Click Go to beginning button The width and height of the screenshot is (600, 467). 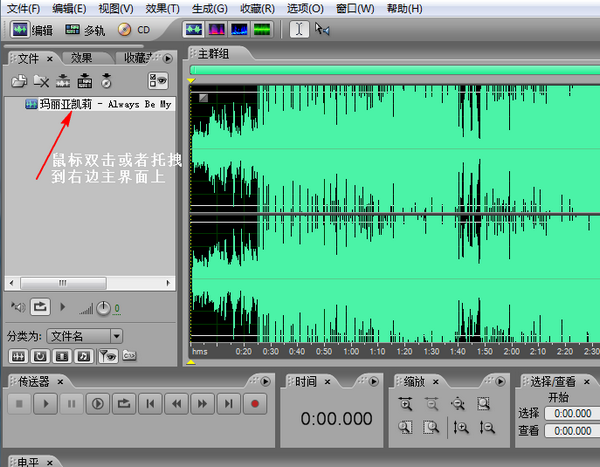coord(150,404)
